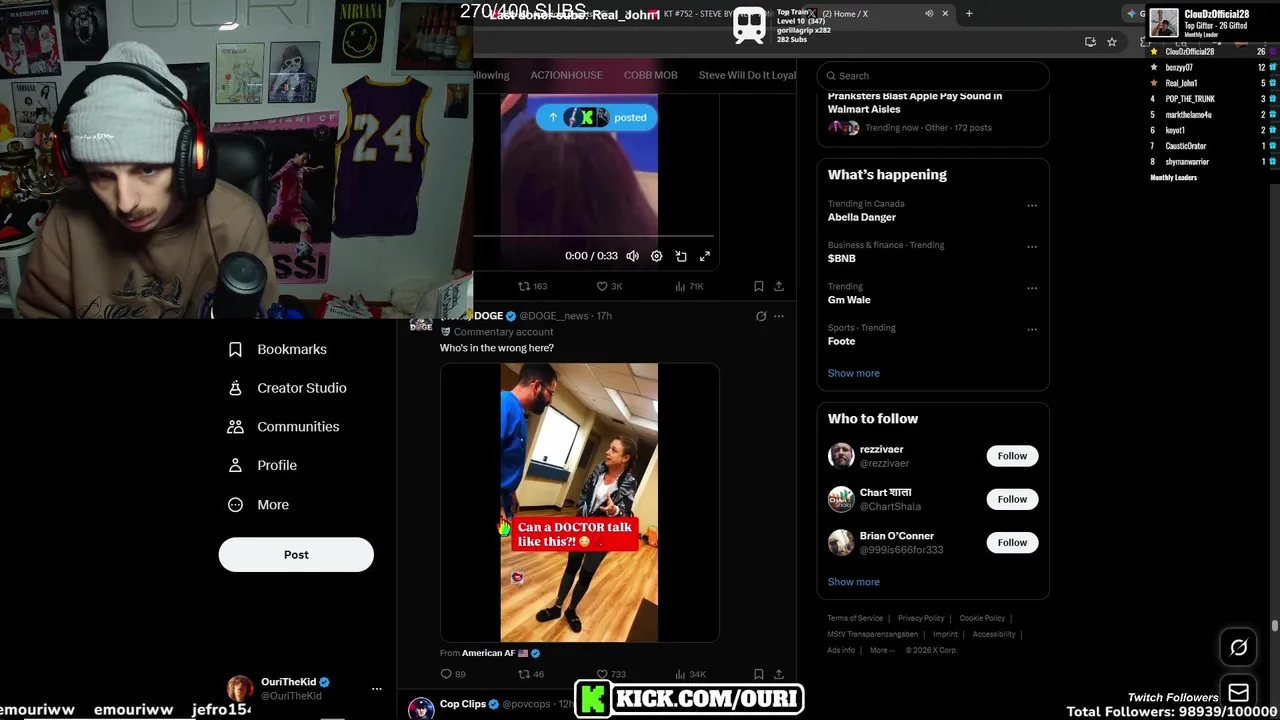Open Cookie Policy footer link
The image size is (1280, 720).
982,618
